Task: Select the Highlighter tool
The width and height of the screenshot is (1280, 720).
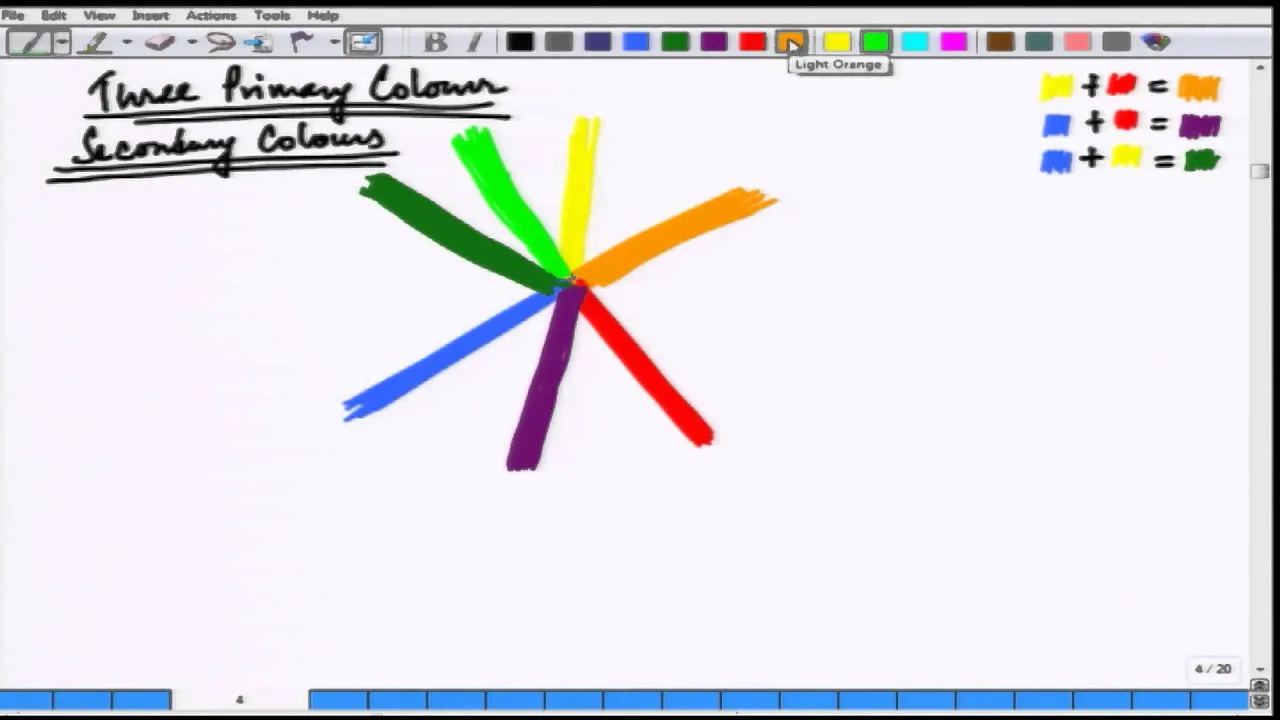Action: pos(96,42)
